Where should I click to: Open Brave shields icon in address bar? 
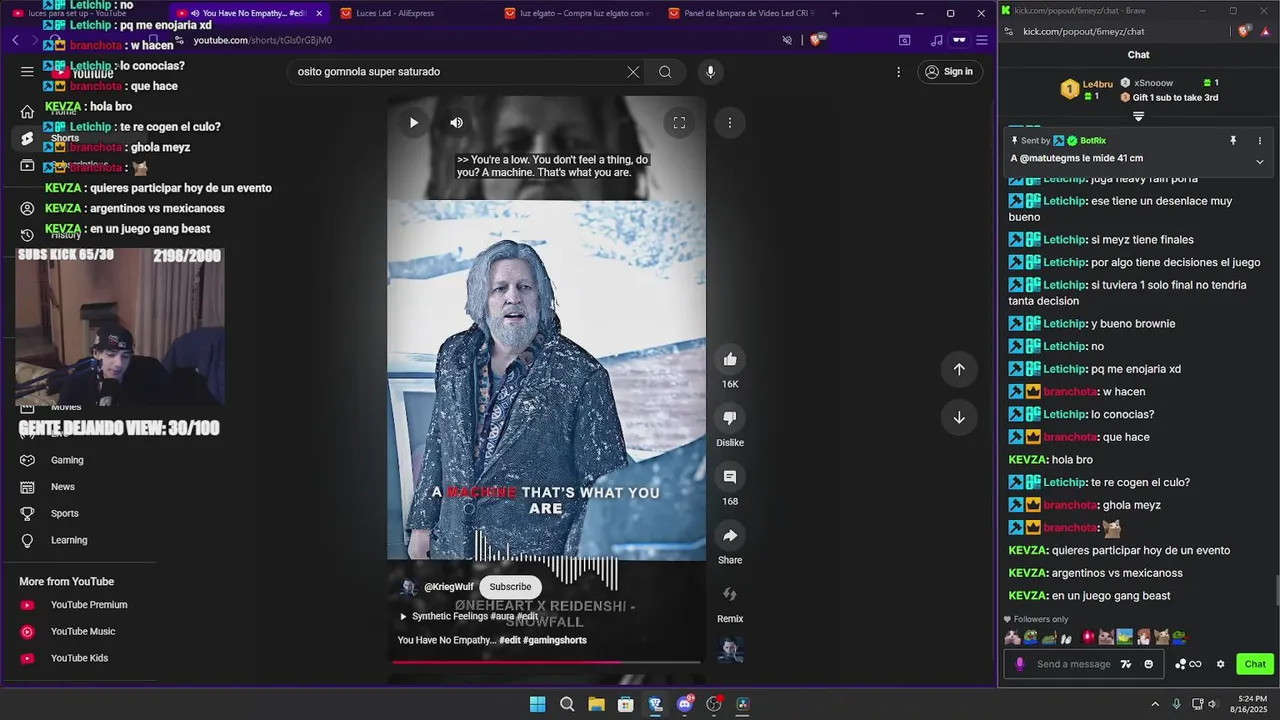pyautogui.click(x=816, y=40)
